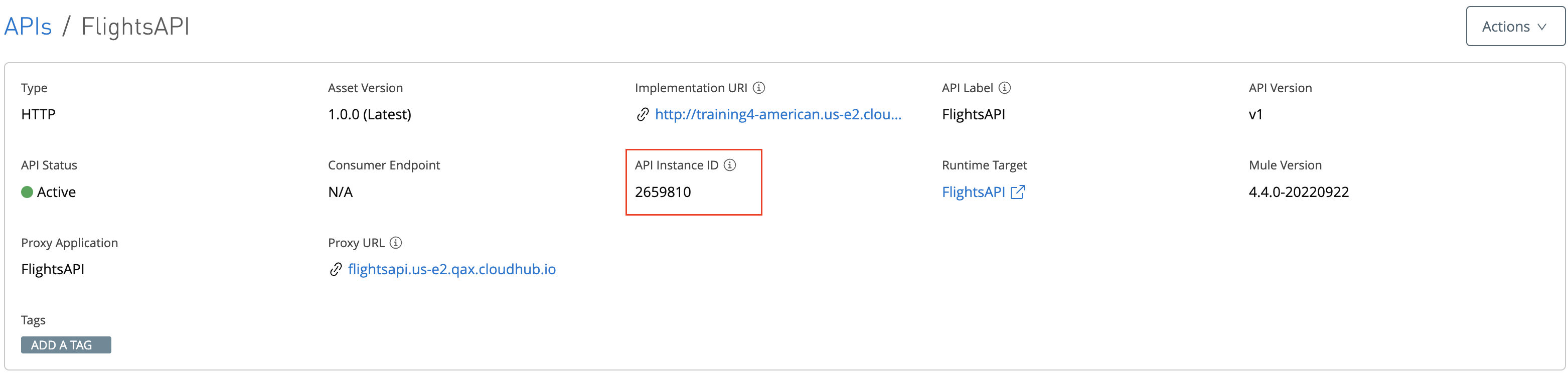Select the API Instance ID value 2659810

point(663,192)
